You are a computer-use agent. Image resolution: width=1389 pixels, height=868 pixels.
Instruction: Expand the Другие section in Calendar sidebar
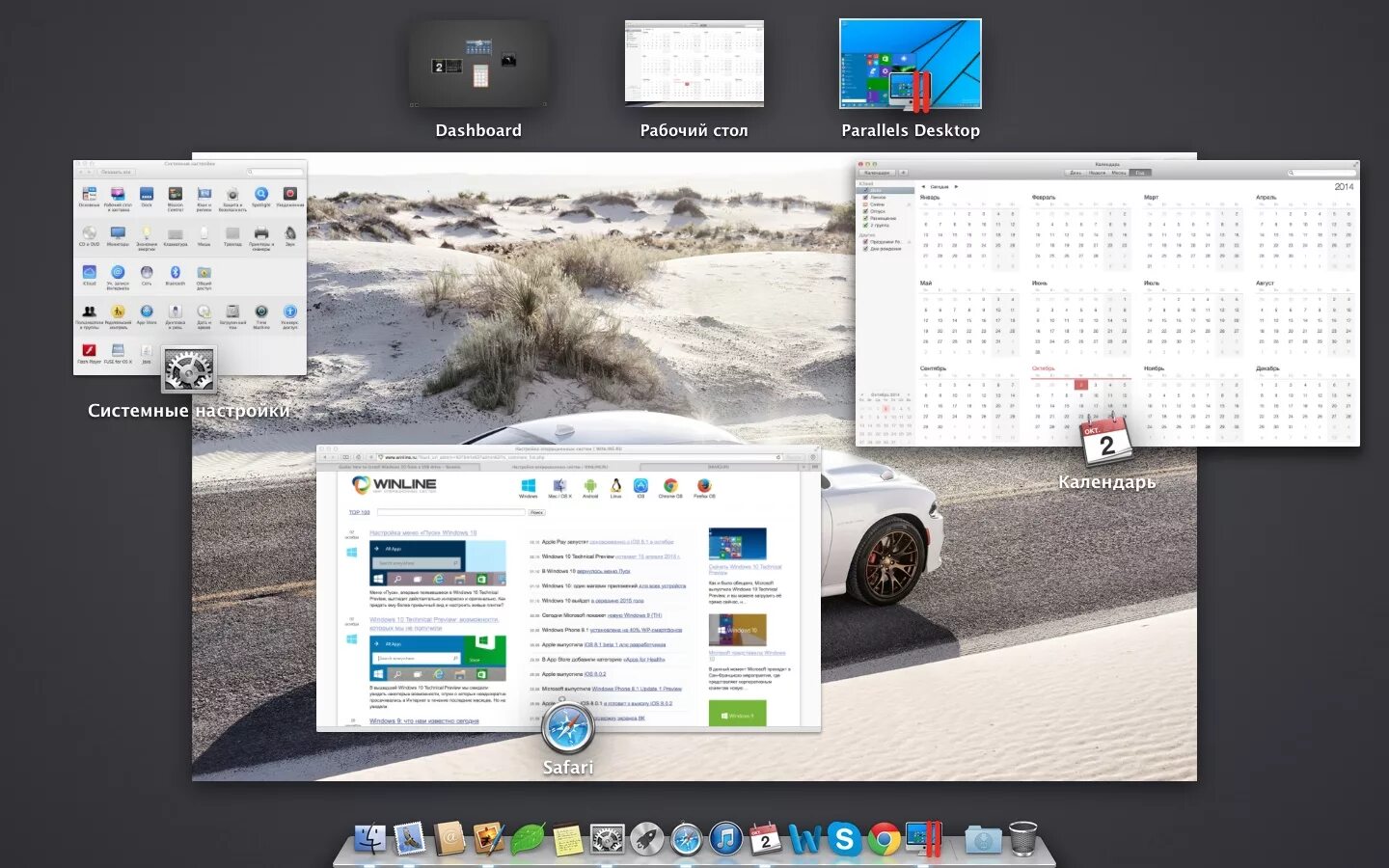pos(866,233)
